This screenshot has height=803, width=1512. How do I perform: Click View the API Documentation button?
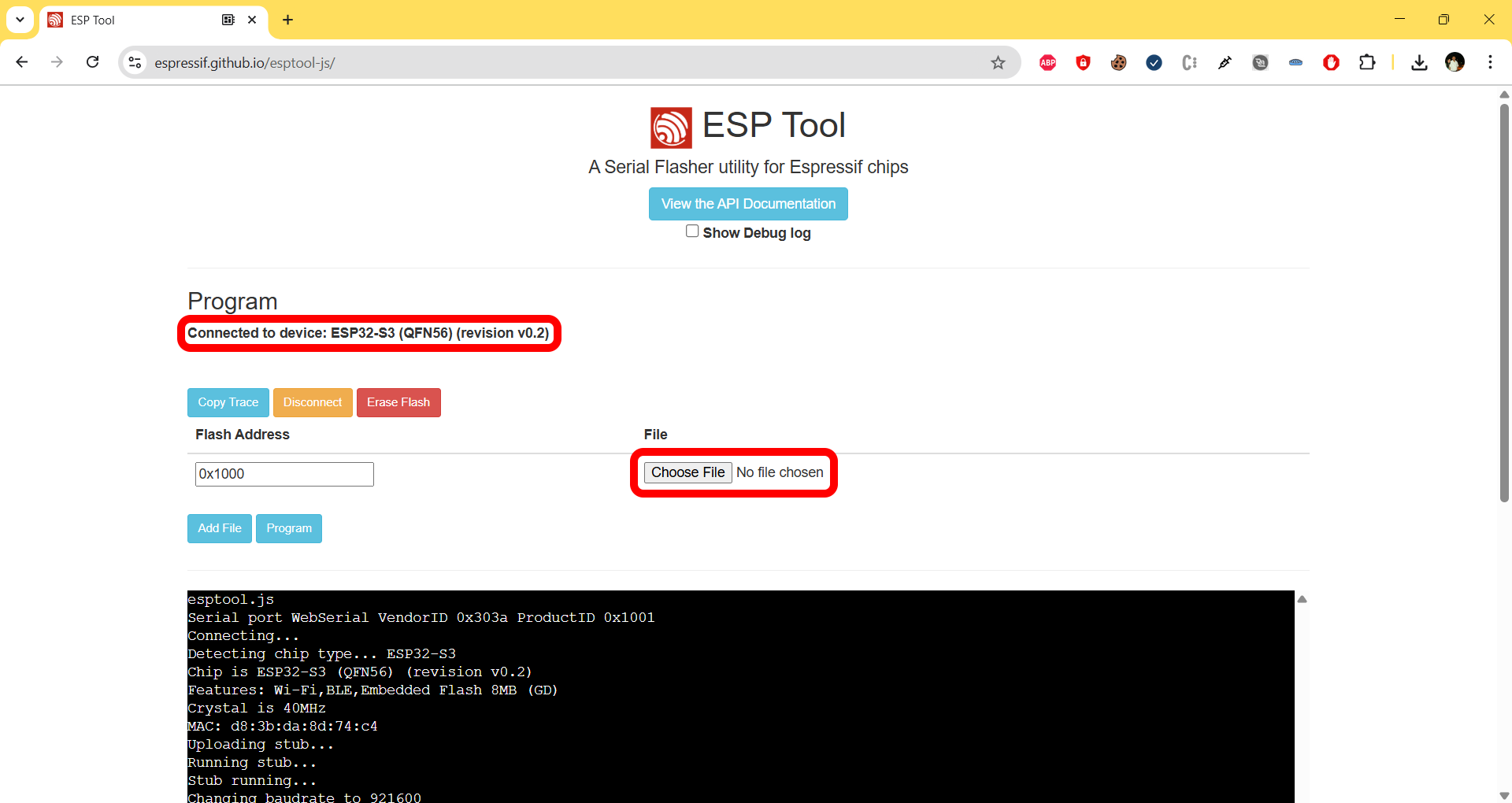pyautogui.click(x=748, y=204)
